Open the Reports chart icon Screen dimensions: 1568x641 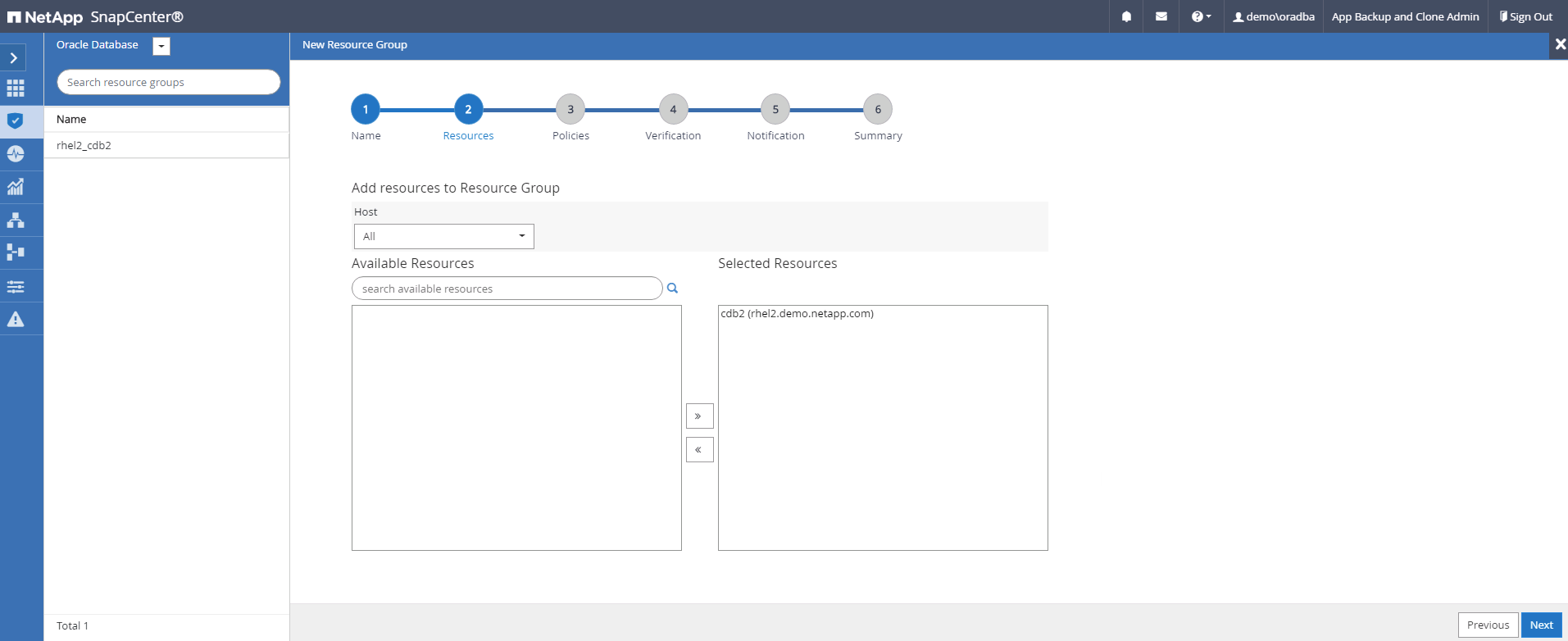(x=16, y=187)
